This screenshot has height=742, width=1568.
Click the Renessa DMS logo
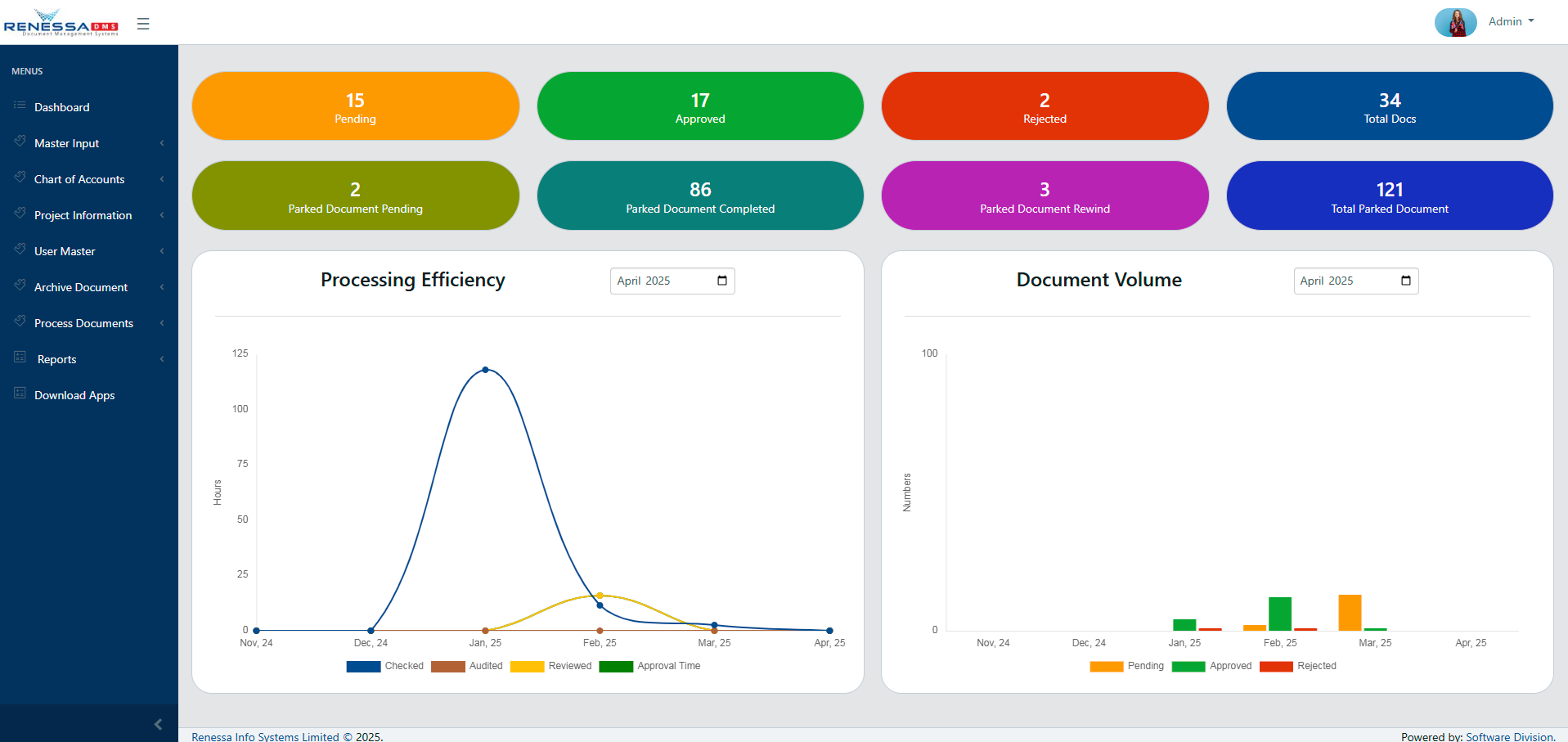61,23
